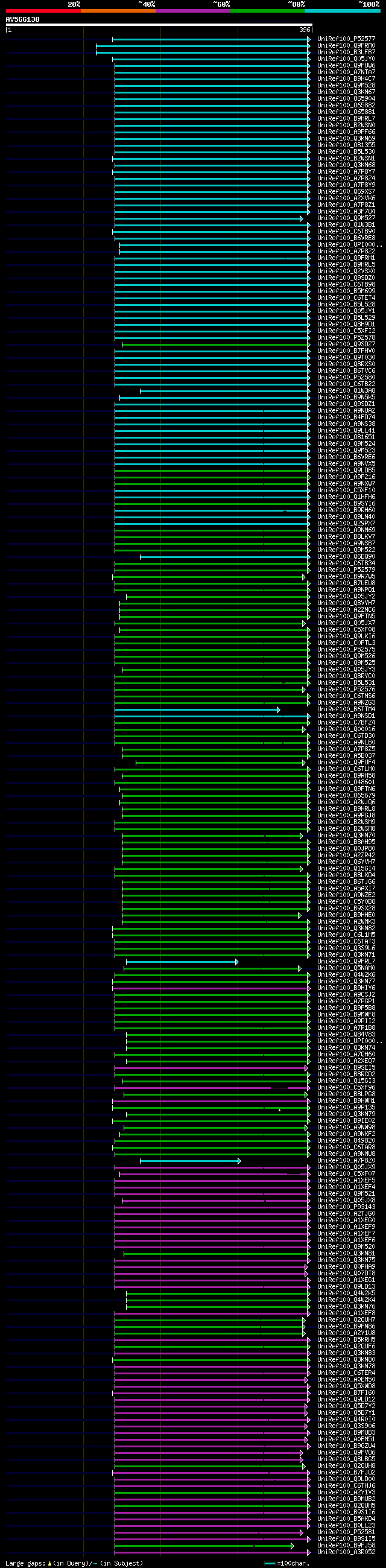Viewport: 386px width, 1568px height.
Task: Select hit UniRef100_Q9LL41
Action: [x=346, y=431]
